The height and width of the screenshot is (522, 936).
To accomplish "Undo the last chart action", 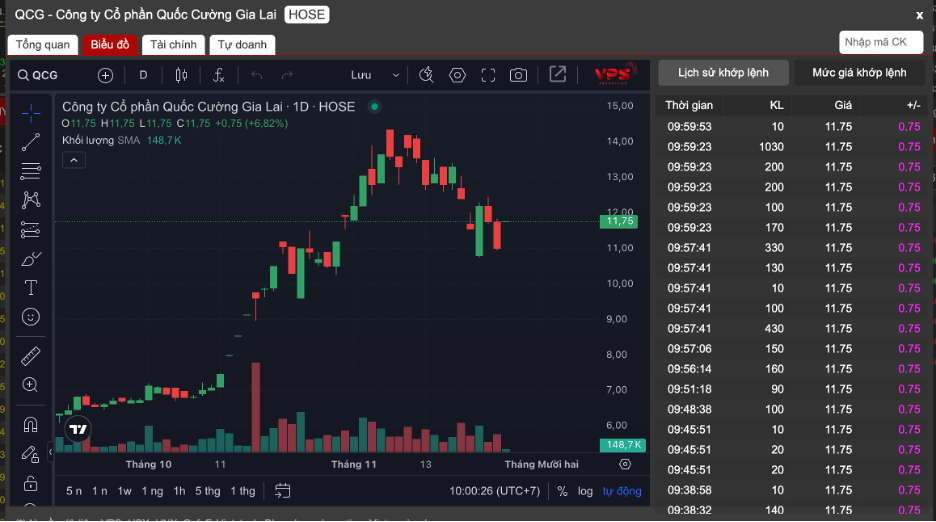I will click(x=257, y=75).
